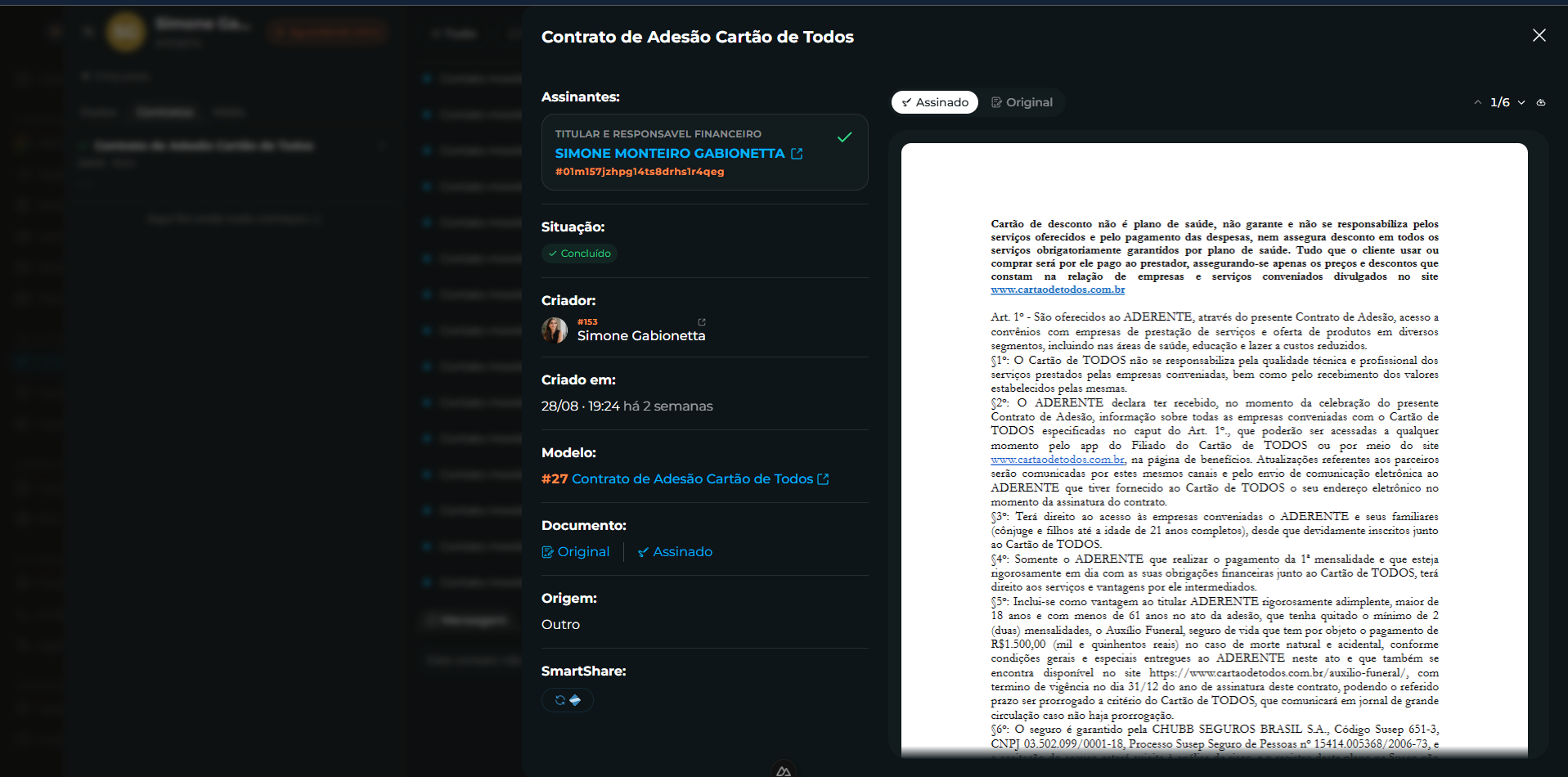Click the SmartShare sync button
This screenshot has width=1568, height=777.
point(568,700)
